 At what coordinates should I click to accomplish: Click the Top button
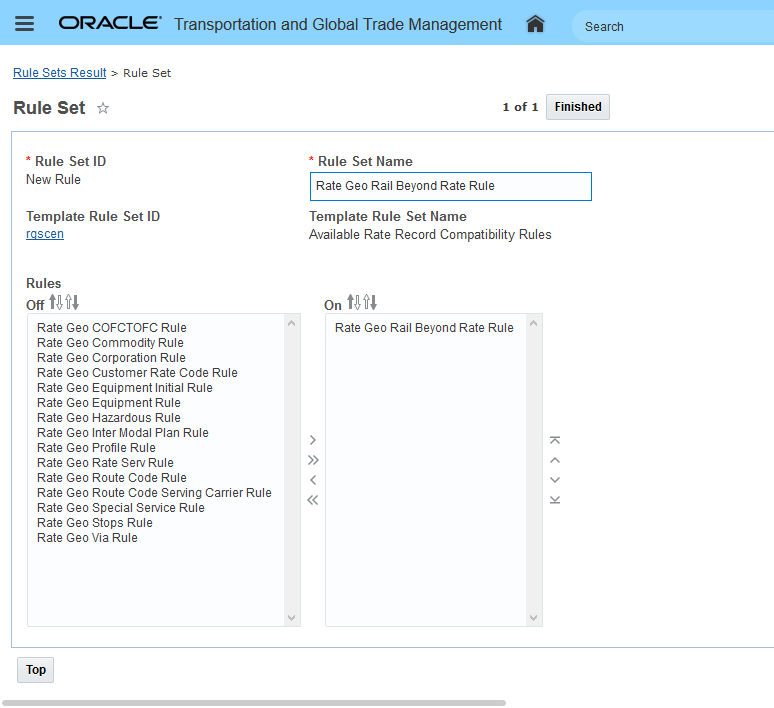coord(36,669)
